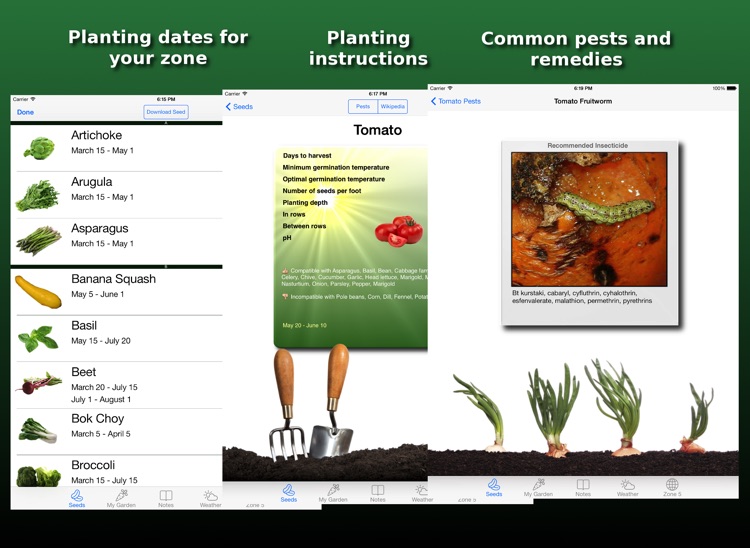Tap 'May 20 - June 10' planting date
The image size is (750, 548).
[304, 325]
